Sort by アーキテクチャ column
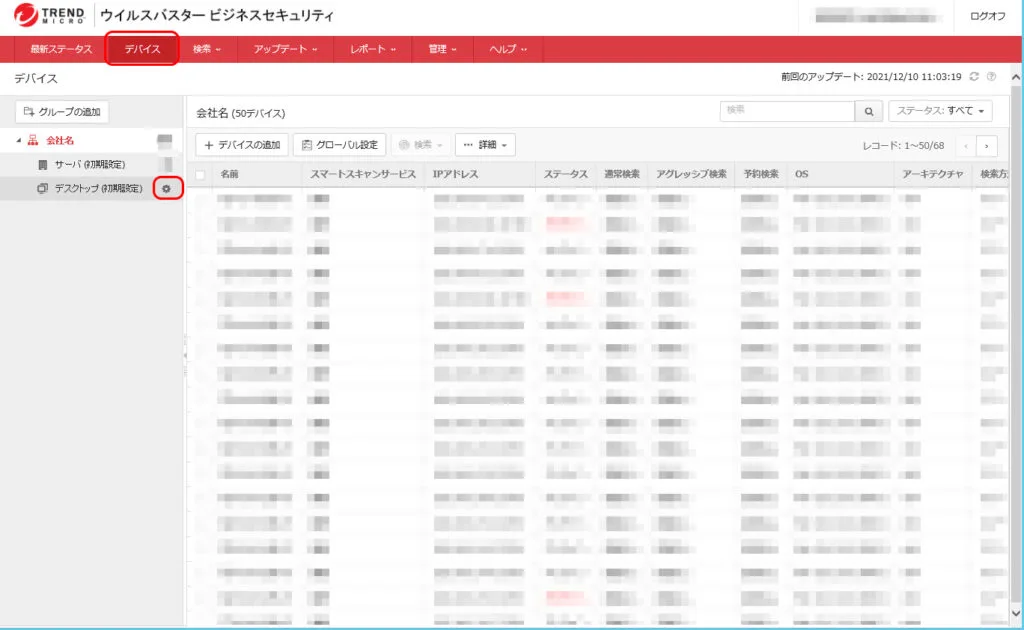Image resolution: width=1024 pixels, height=630 pixels. coord(933,174)
